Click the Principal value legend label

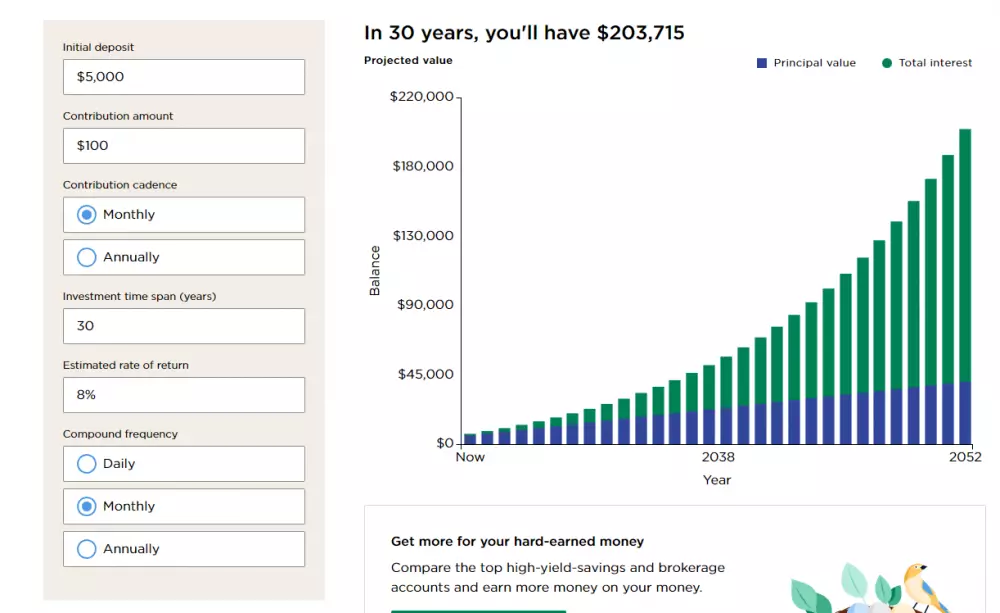pyautogui.click(x=814, y=63)
